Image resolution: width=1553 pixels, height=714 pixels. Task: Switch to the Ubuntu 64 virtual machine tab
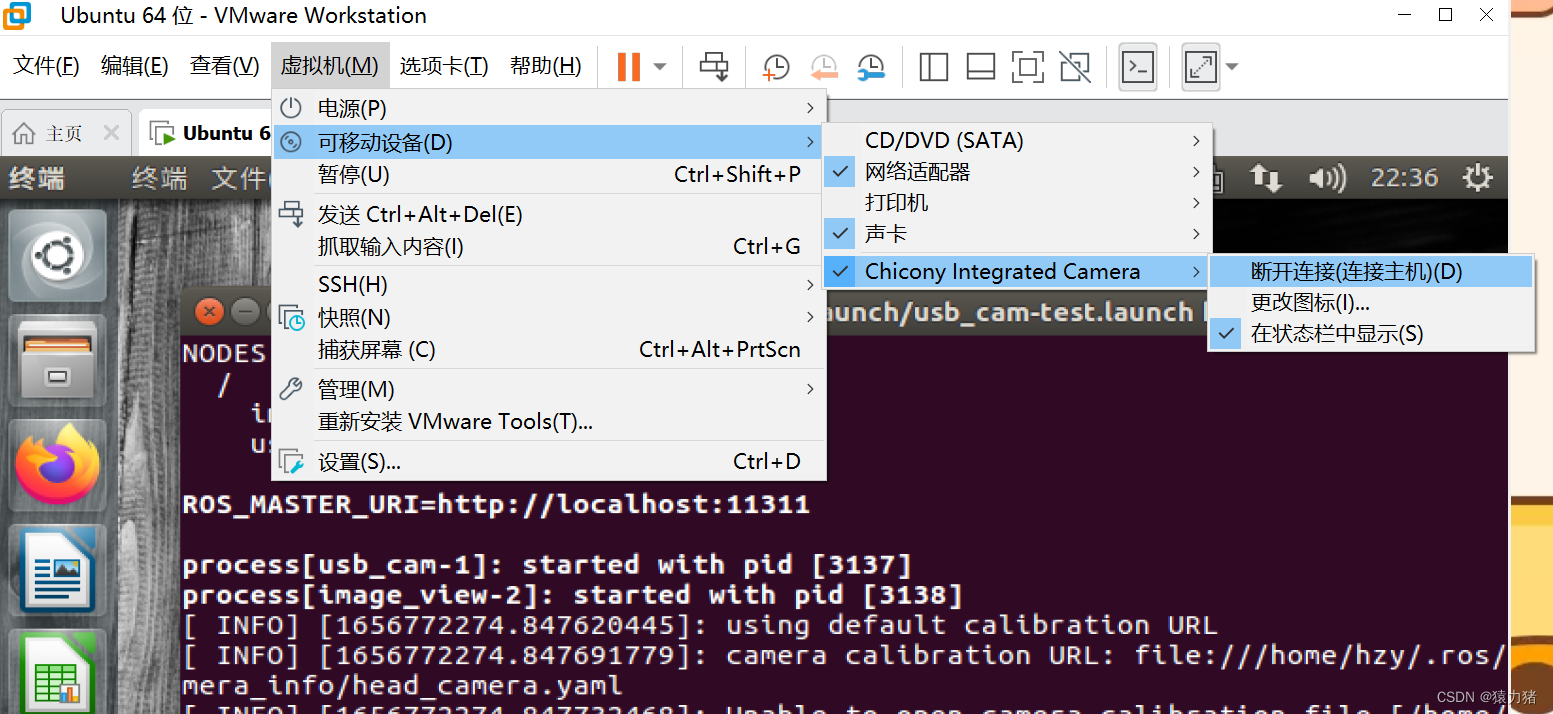tap(208, 134)
